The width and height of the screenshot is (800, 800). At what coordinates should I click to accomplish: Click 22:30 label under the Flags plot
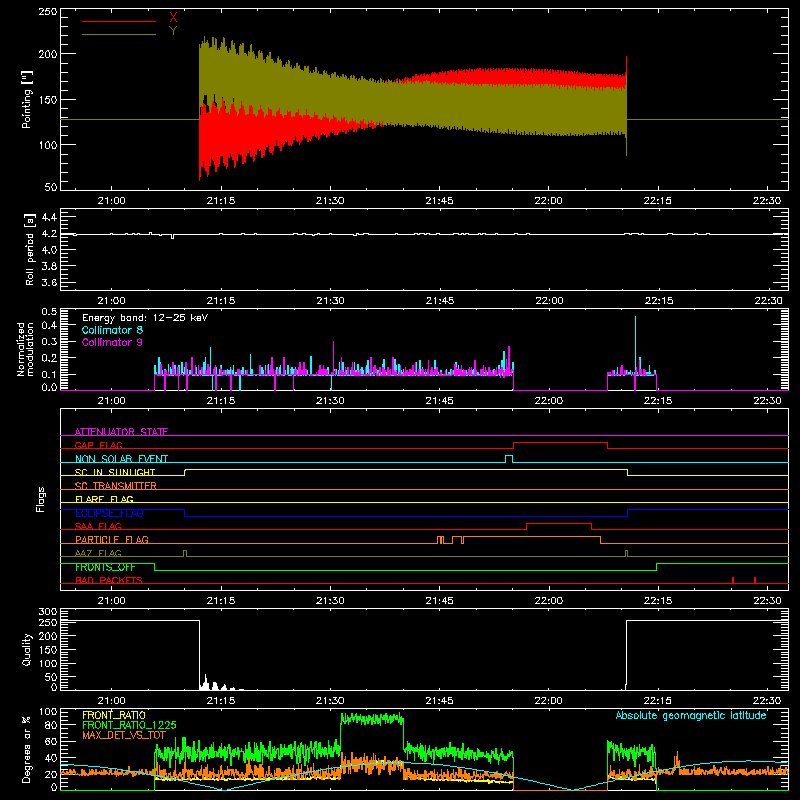tap(767, 601)
